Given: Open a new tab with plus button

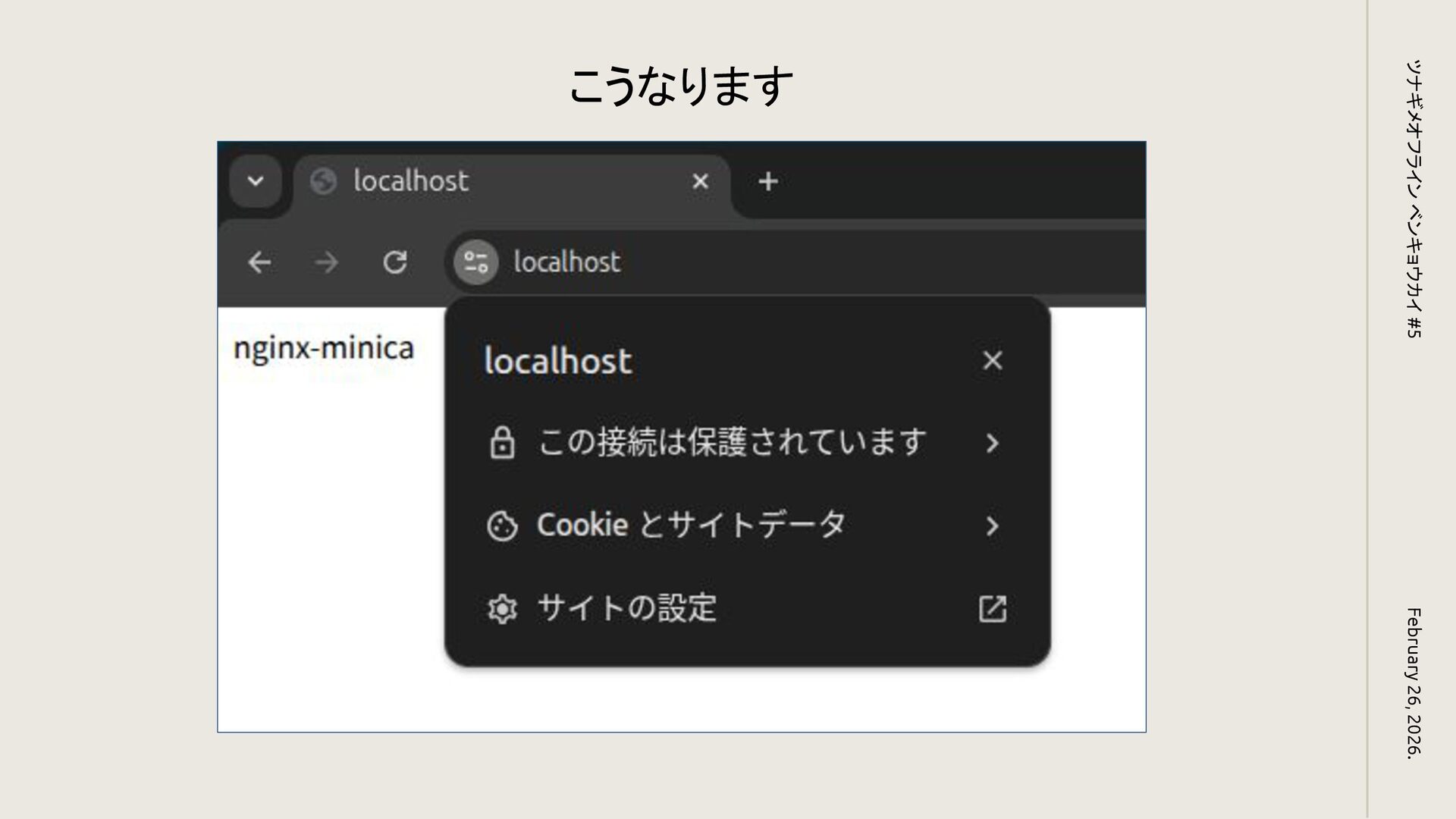Looking at the screenshot, I should coord(767,181).
